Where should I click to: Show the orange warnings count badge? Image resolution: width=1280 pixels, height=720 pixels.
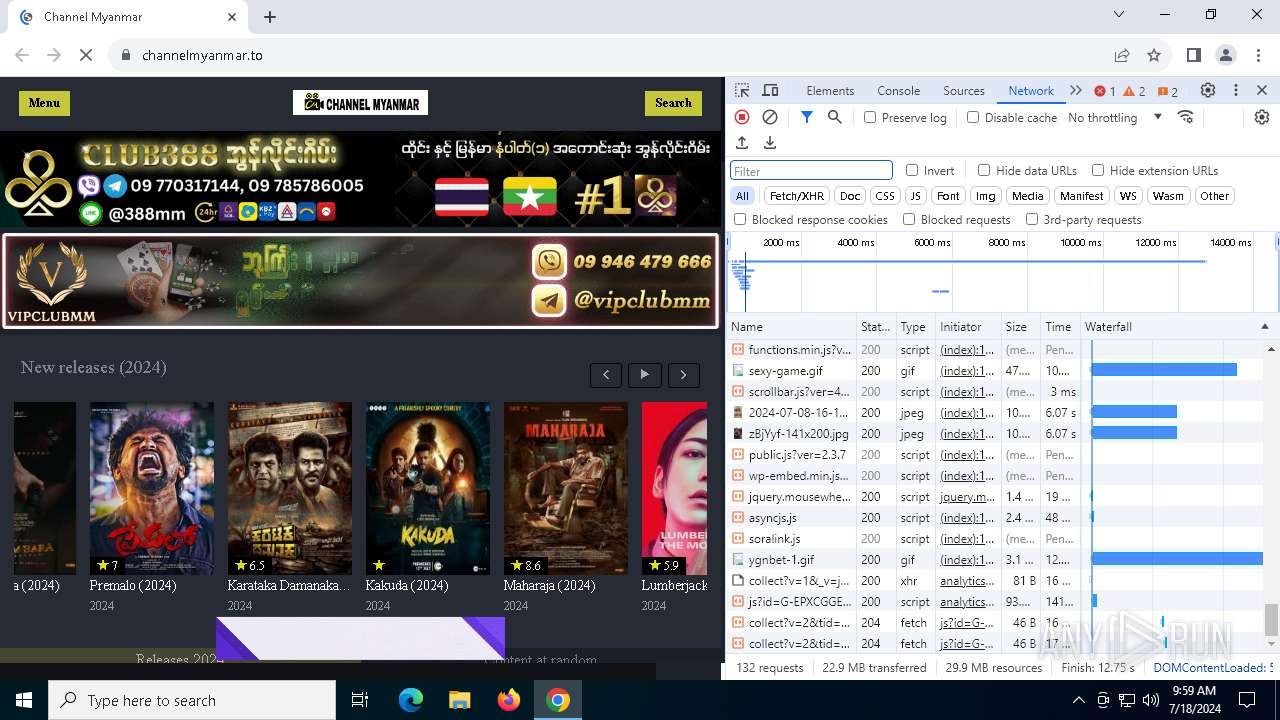click(1135, 91)
